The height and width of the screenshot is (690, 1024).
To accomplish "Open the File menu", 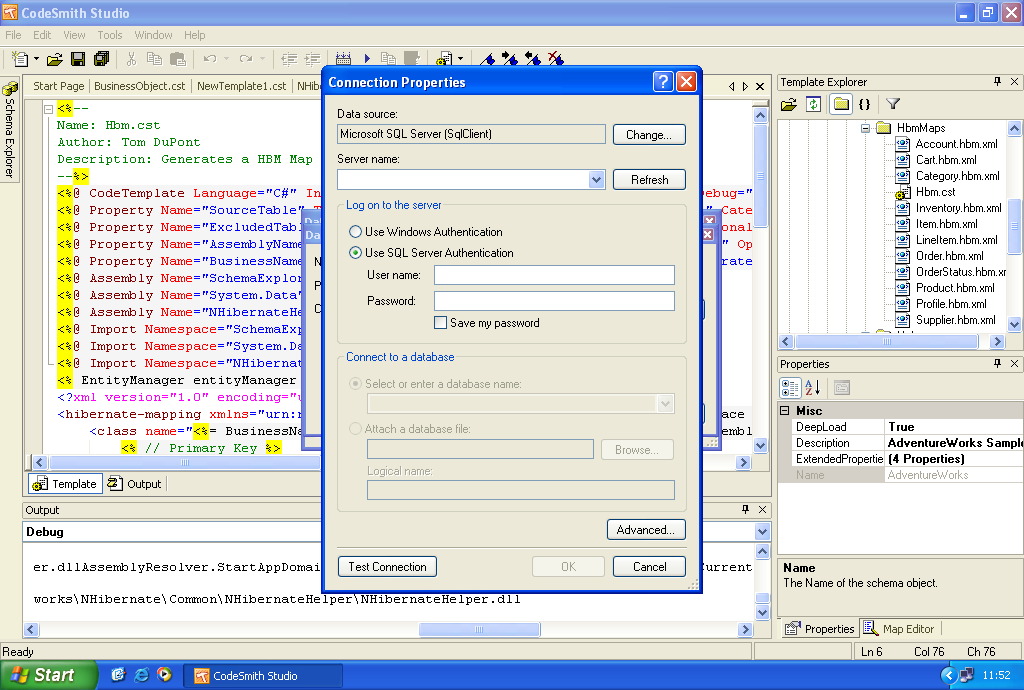I will click(13, 35).
